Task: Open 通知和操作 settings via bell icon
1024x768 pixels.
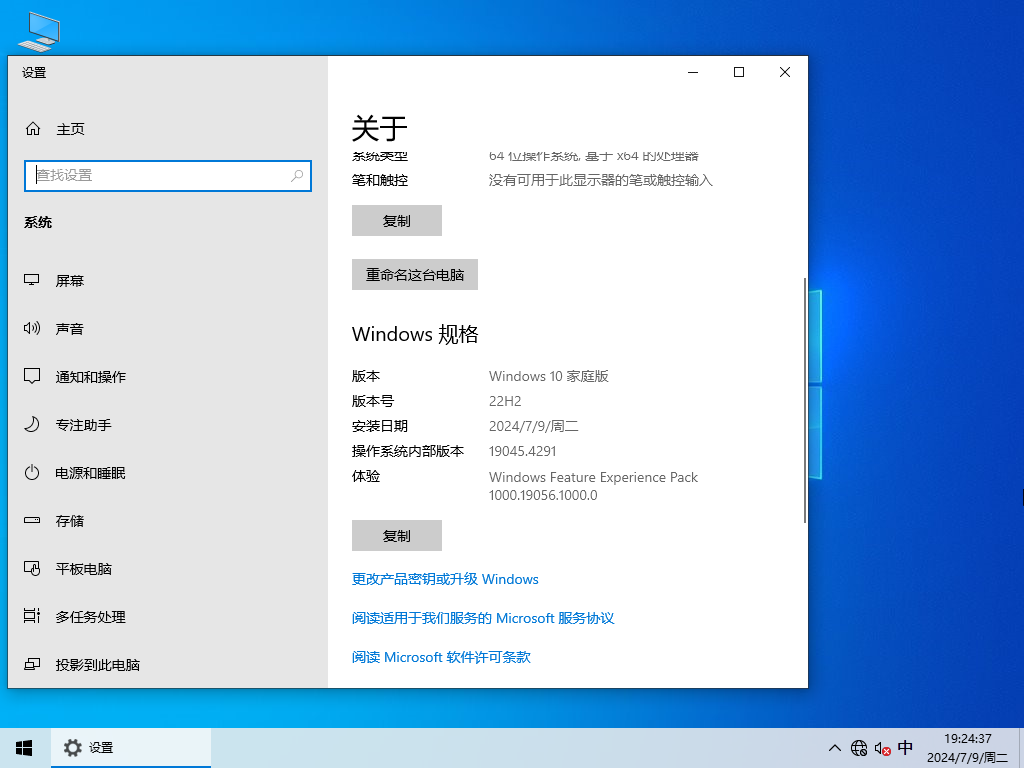Action: coord(31,377)
